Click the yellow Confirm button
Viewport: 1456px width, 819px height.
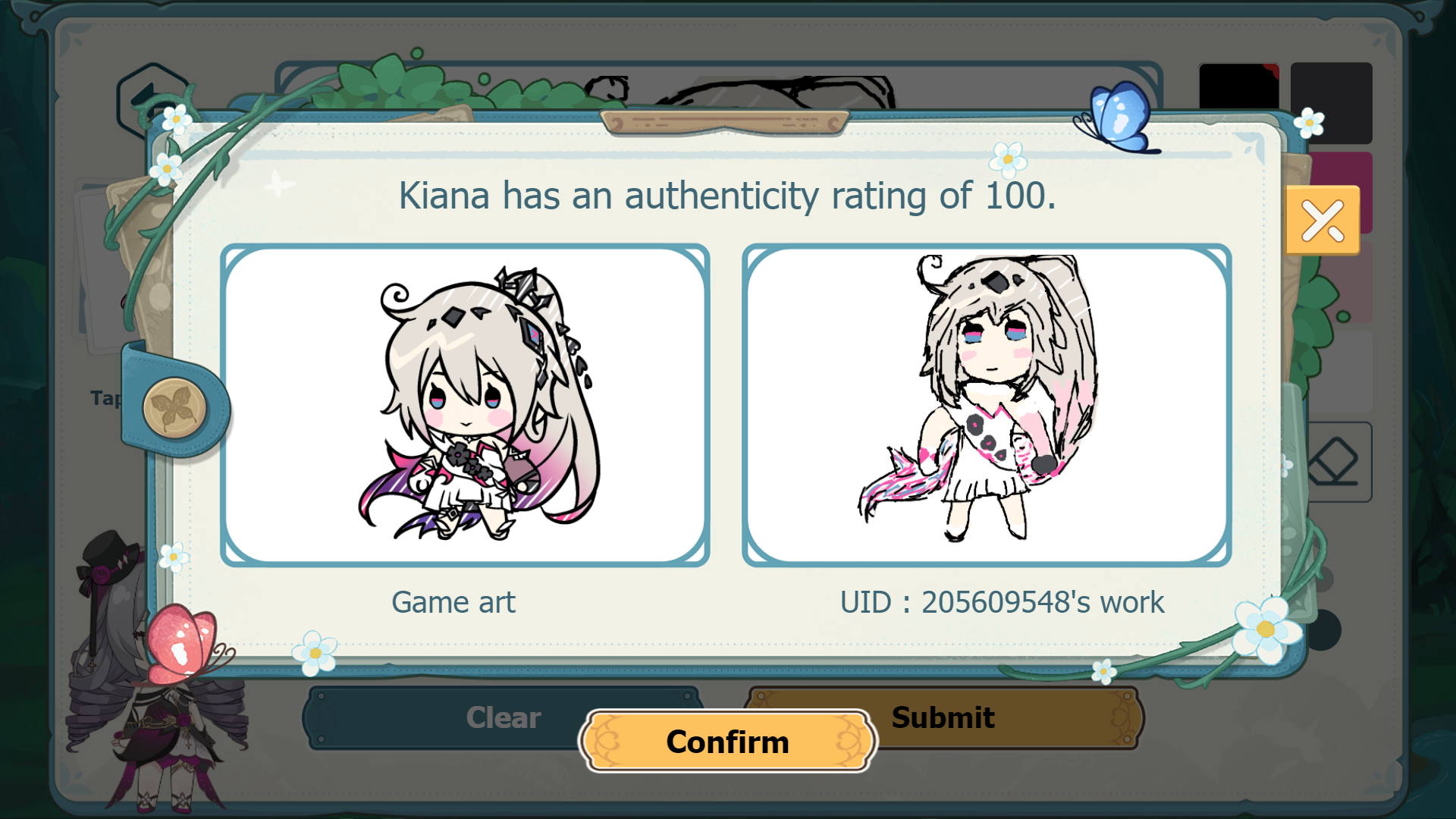[x=727, y=741]
